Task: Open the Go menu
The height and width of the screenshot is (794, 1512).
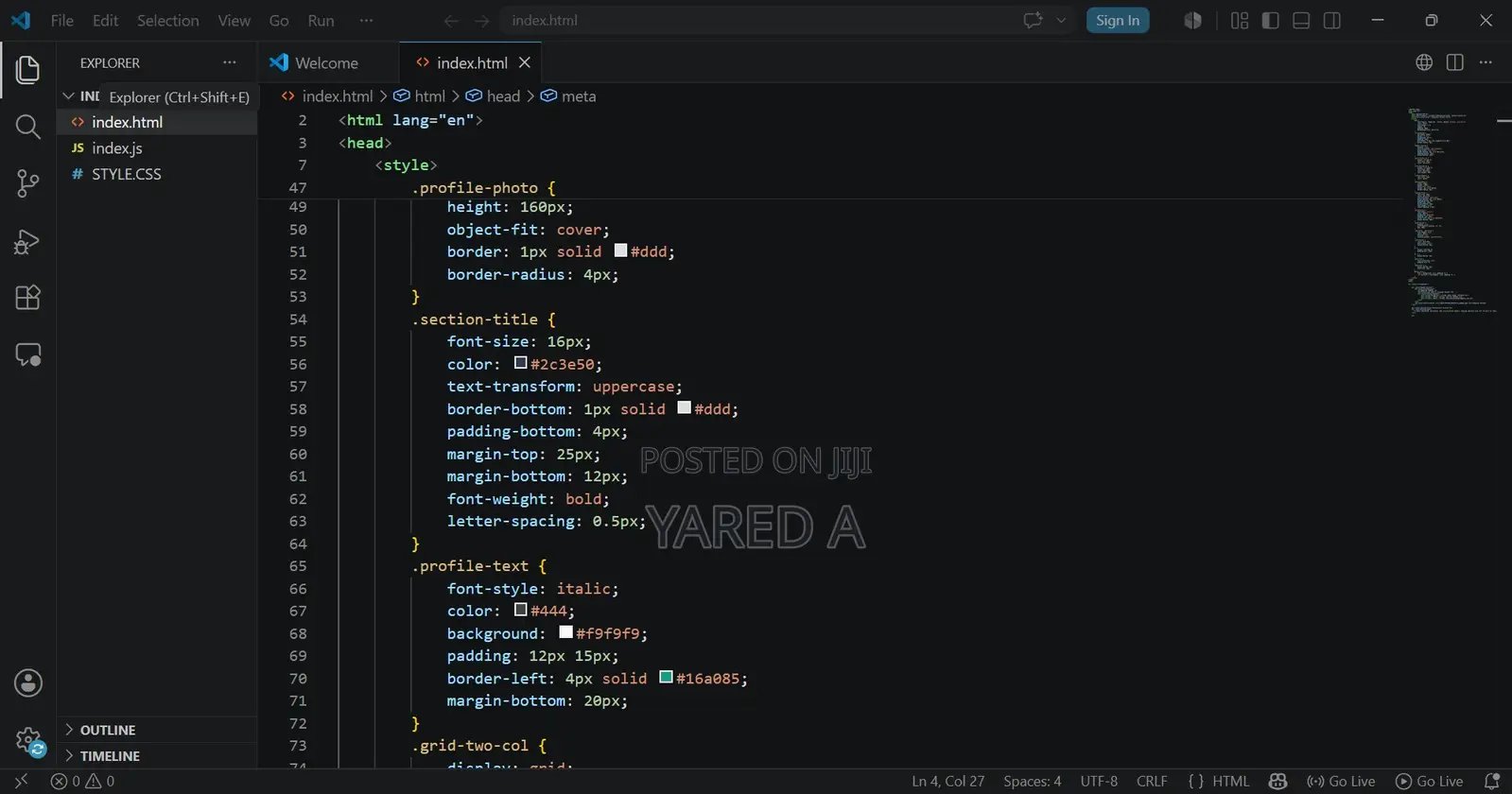Action: click(279, 20)
